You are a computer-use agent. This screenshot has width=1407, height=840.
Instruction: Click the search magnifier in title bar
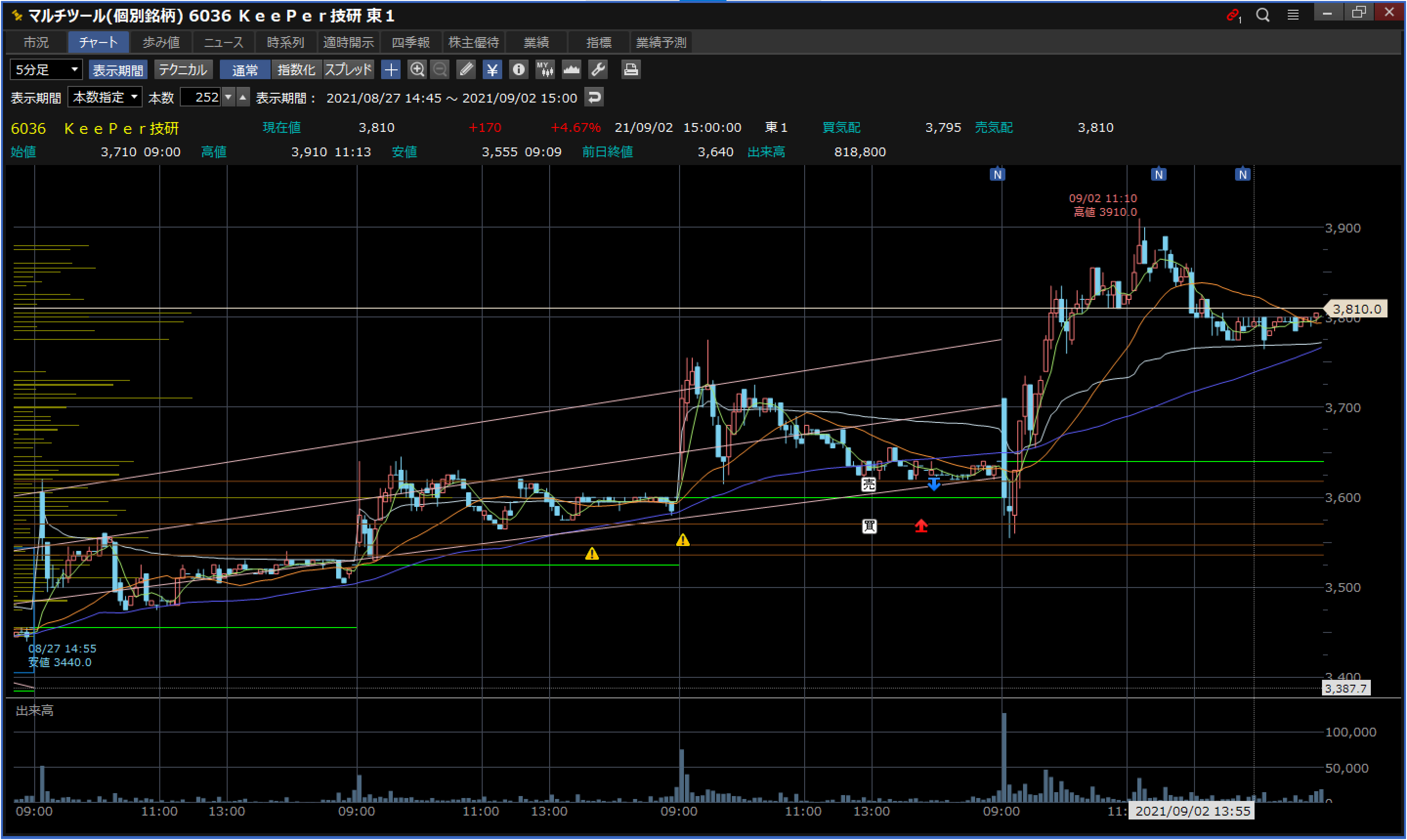click(1262, 15)
